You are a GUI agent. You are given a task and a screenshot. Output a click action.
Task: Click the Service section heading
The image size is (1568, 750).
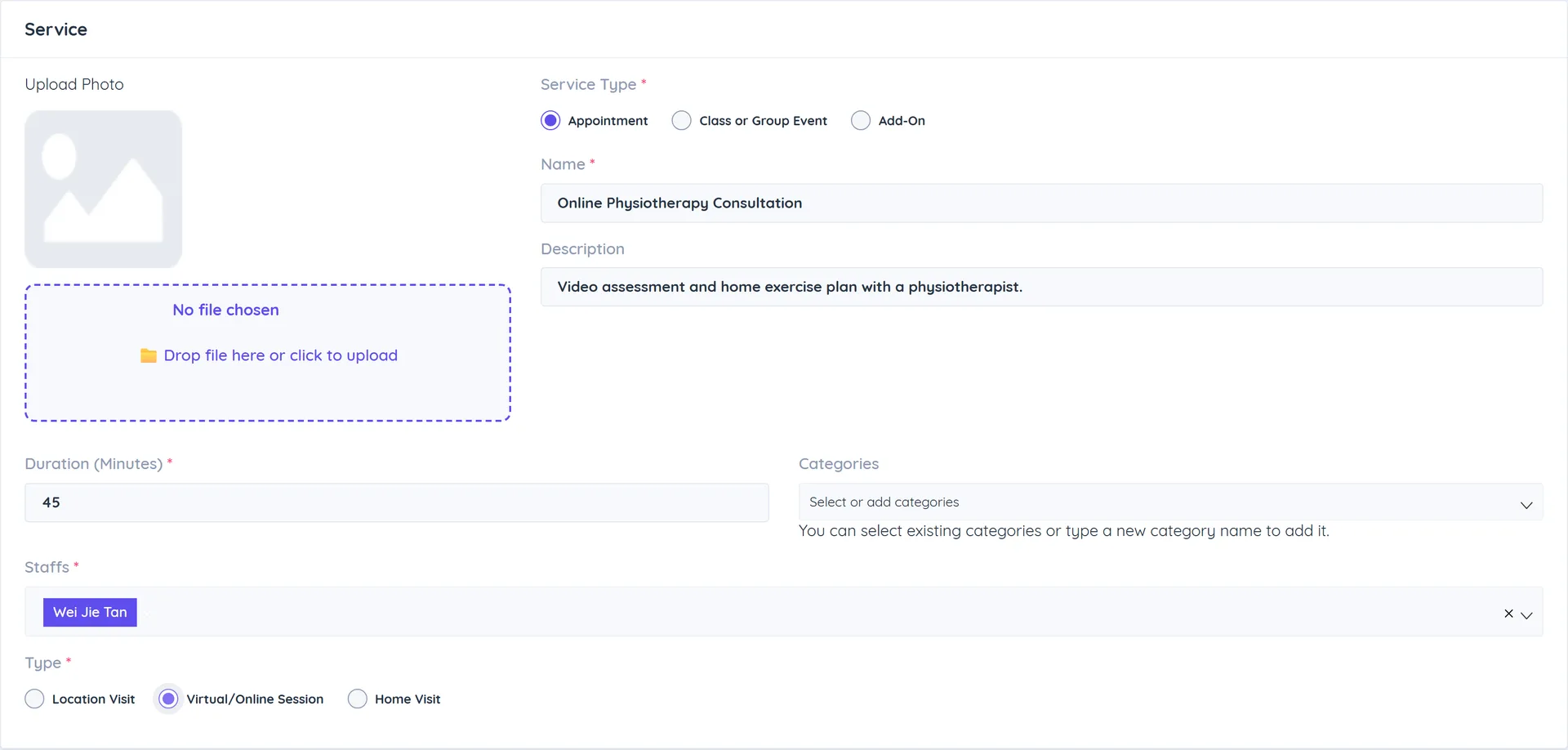click(56, 29)
